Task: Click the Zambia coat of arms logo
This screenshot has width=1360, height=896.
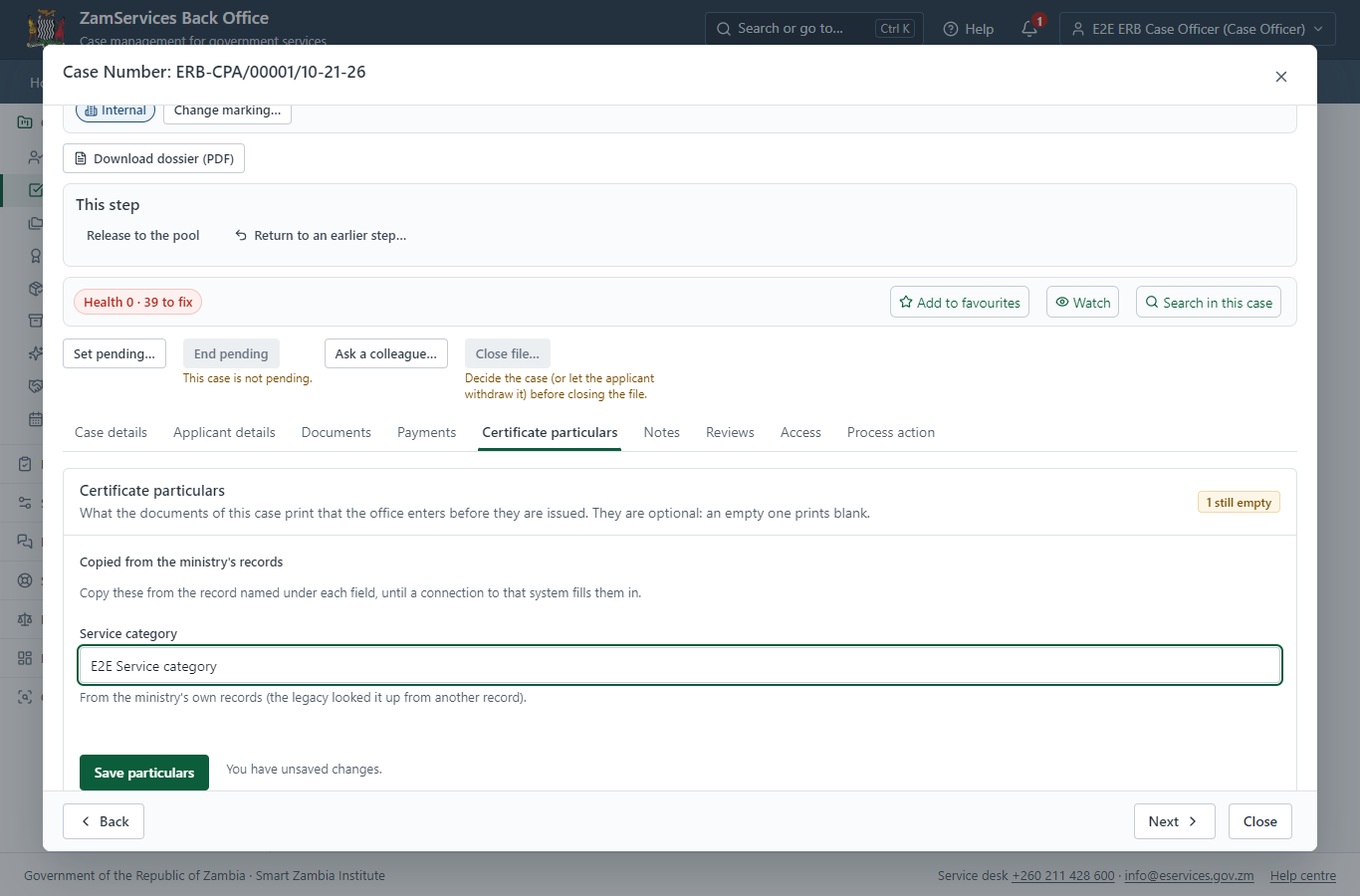Action: pos(46,28)
